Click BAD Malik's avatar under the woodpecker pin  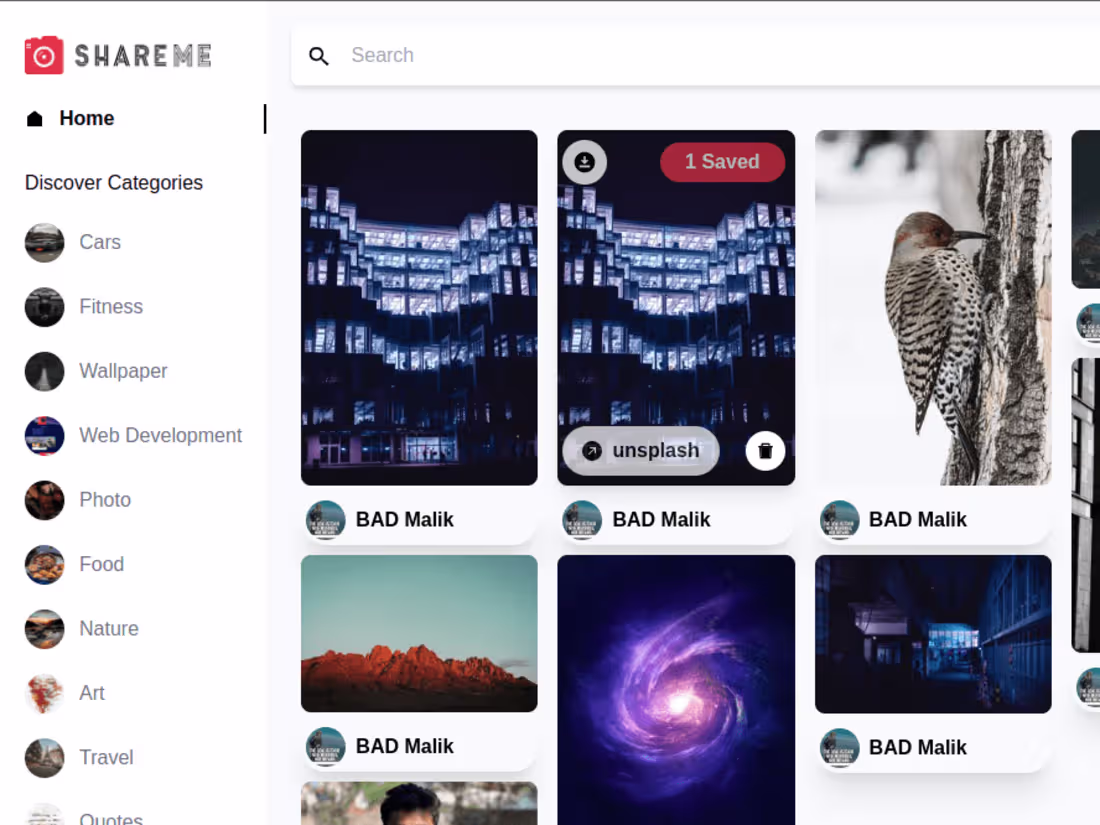pyautogui.click(x=840, y=519)
